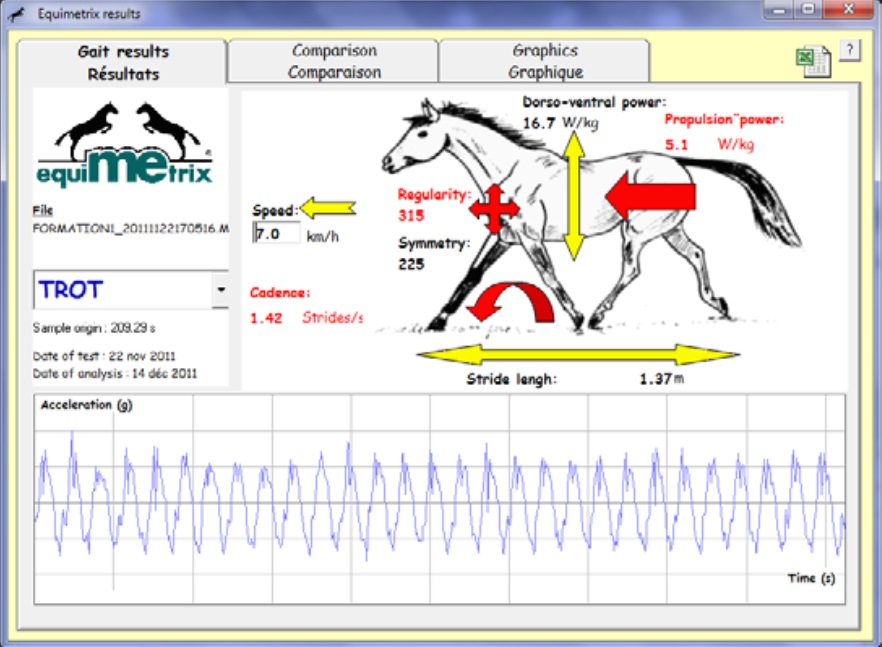This screenshot has height=647, width=882.
Task: Select the Gait results tab
Action: (x=123, y=62)
